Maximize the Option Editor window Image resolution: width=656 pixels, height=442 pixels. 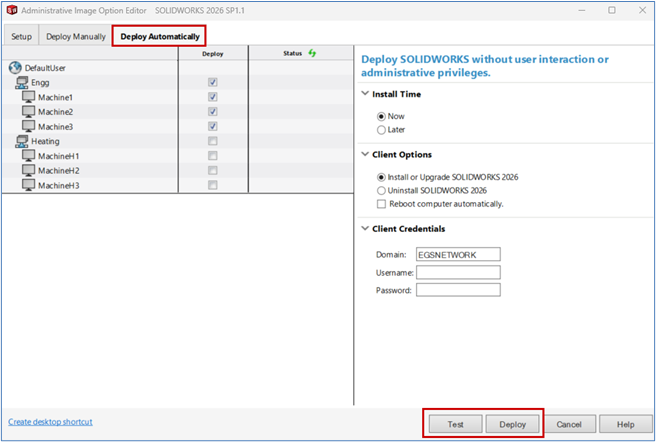612,10
